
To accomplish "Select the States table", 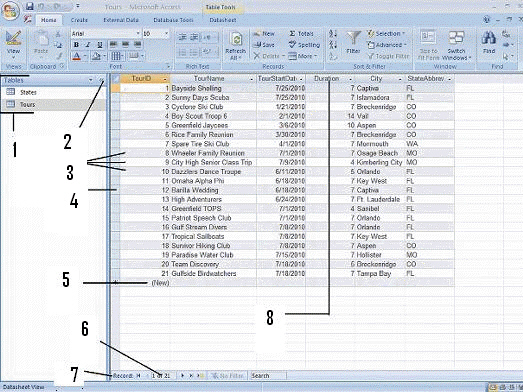I will pyautogui.click(x=53, y=92).
